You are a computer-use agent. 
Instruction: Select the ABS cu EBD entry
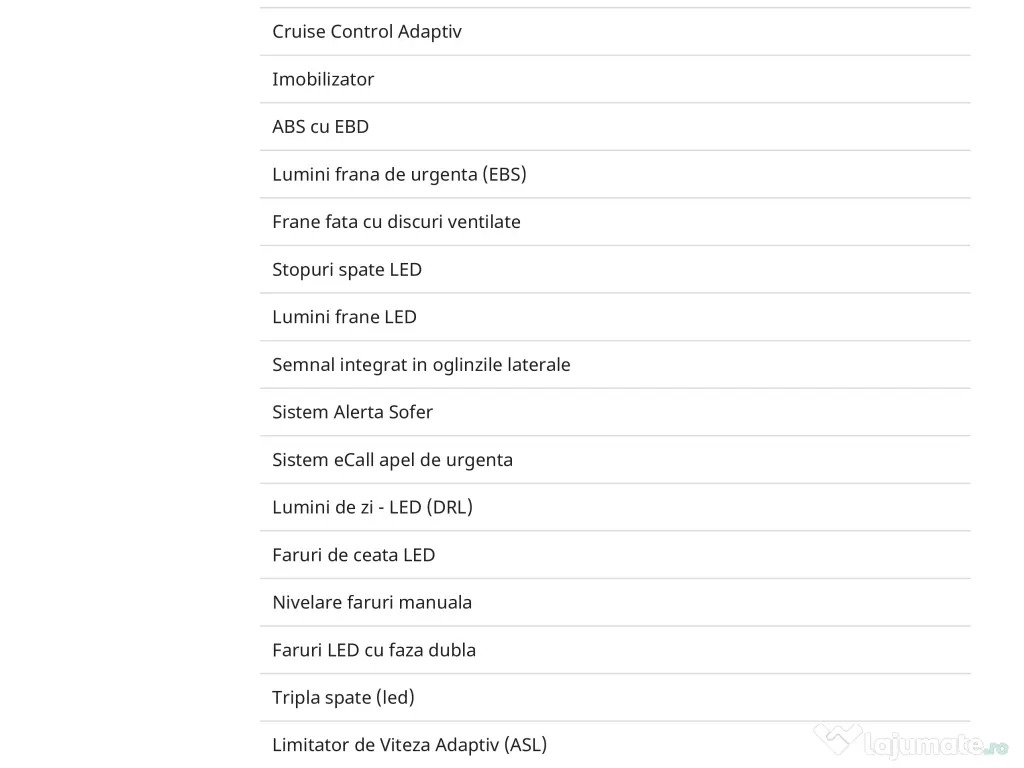point(321,127)
